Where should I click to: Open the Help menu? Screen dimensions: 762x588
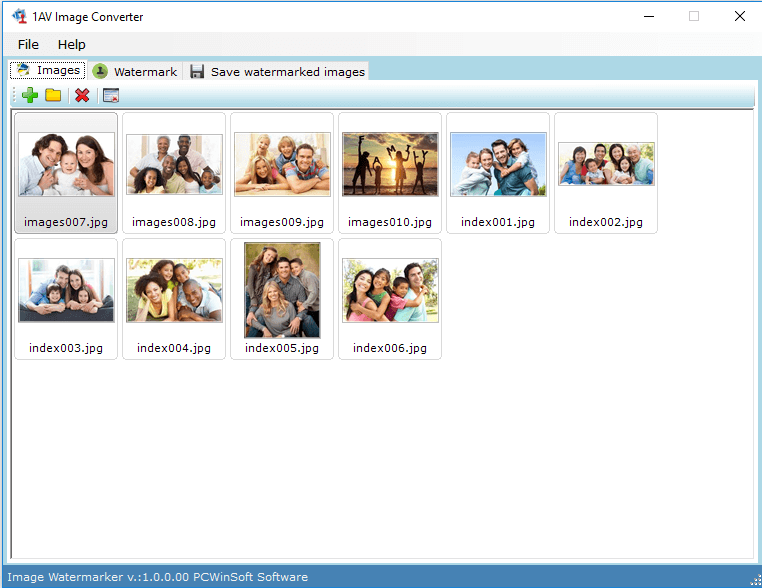71,45
